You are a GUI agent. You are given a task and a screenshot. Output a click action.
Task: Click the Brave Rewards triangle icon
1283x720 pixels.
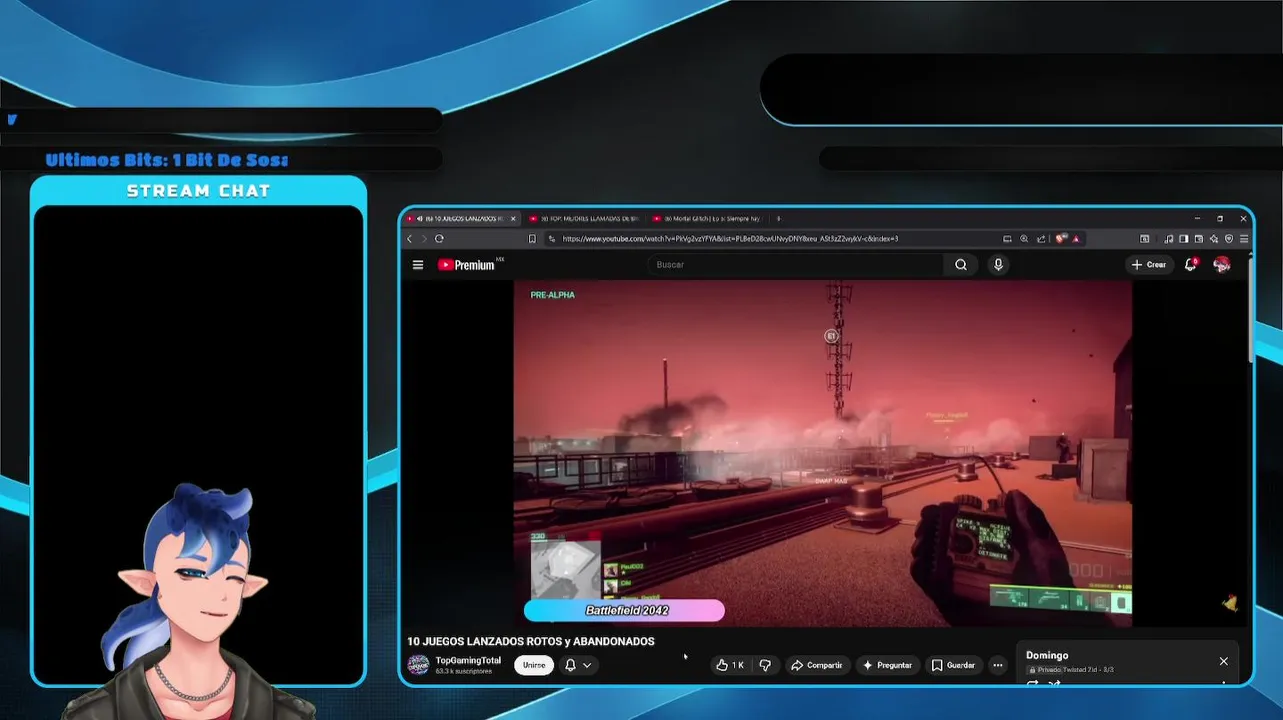pyautogui.click(x=1076, y=239)
